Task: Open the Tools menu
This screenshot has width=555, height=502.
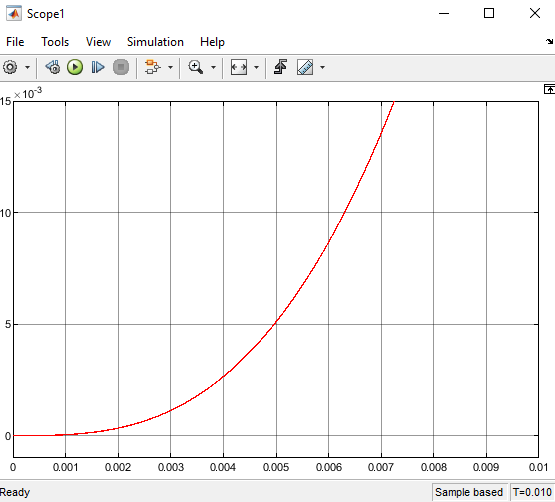Action: pos(55,42)
